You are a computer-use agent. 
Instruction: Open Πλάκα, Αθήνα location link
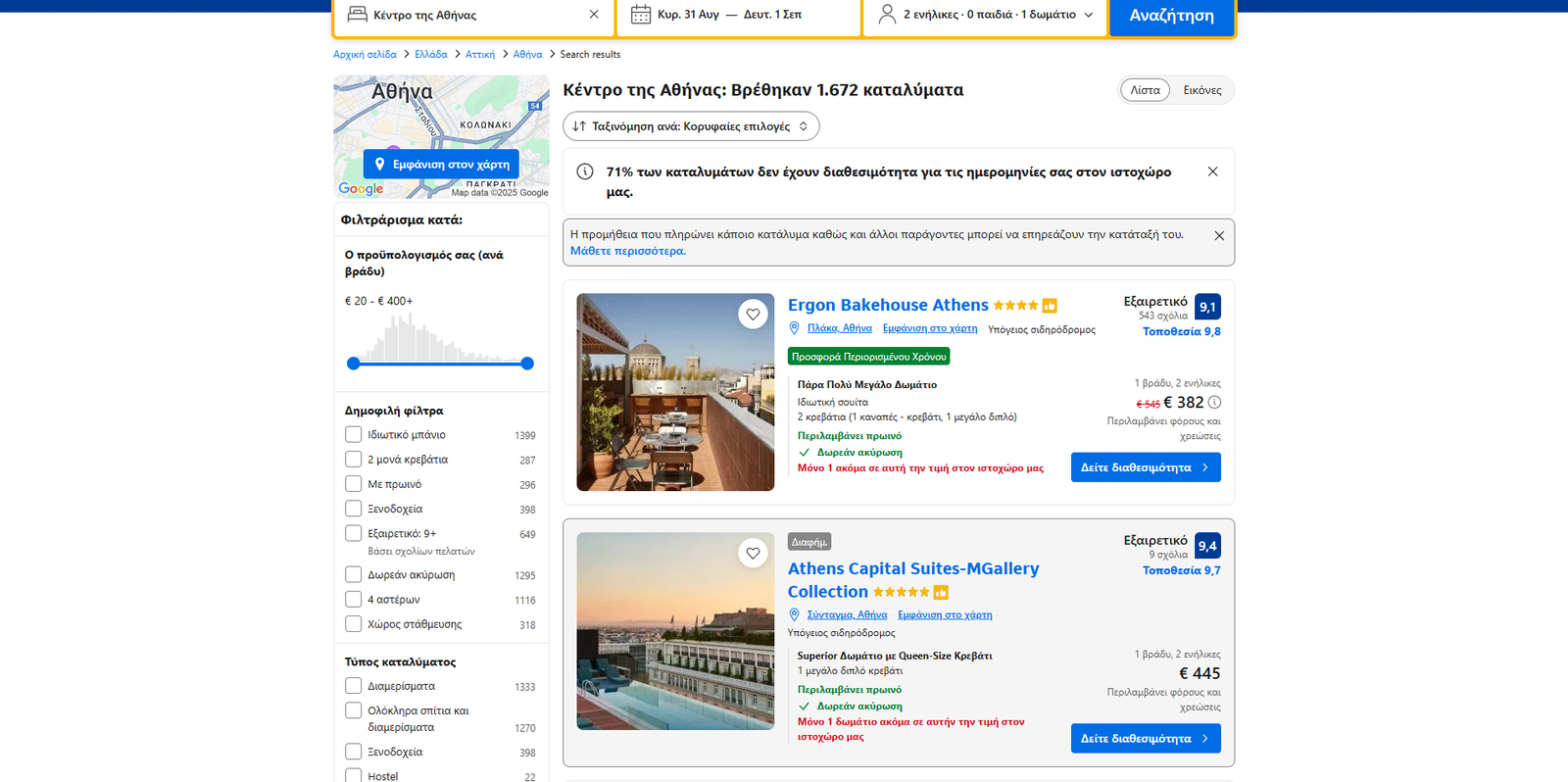(840, 328)
